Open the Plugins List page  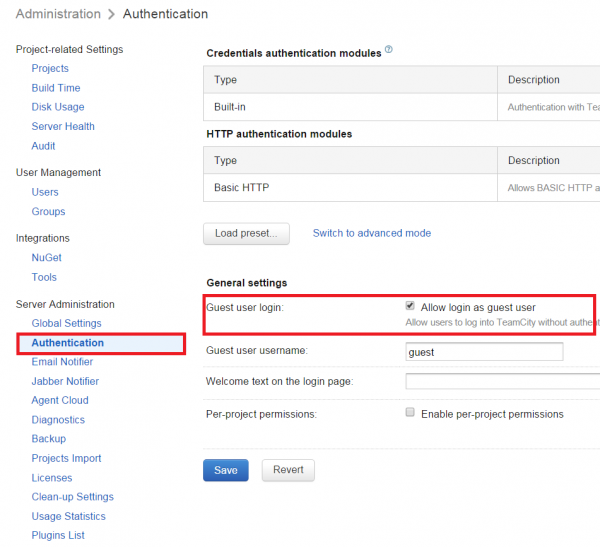58,535
